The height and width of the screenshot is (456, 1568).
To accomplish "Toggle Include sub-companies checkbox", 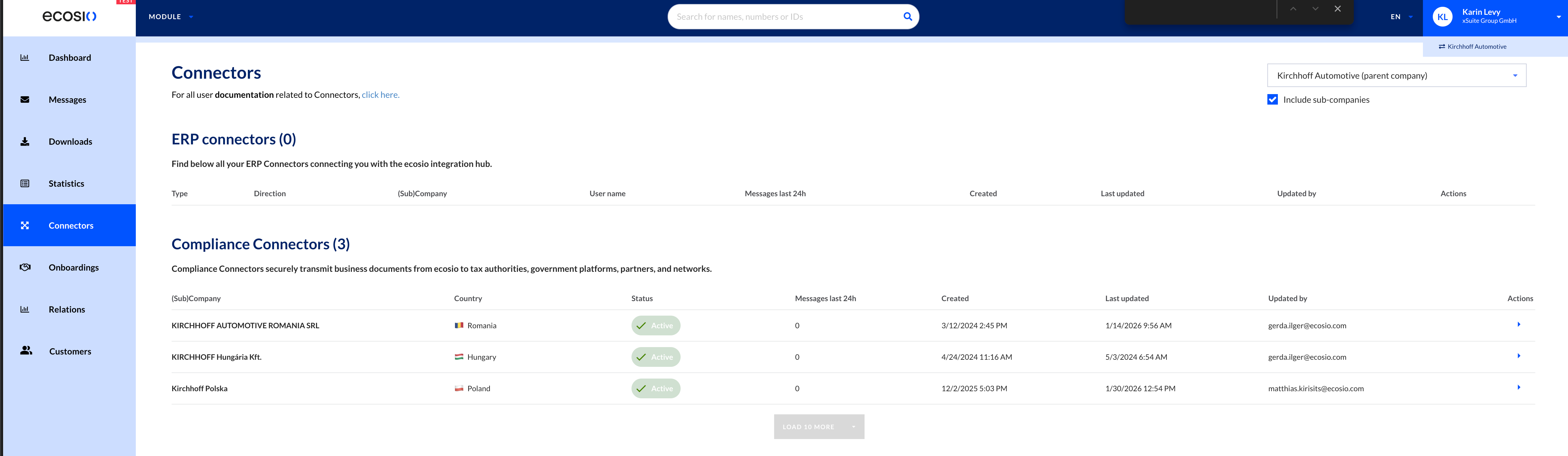I will pos(1272,100).
